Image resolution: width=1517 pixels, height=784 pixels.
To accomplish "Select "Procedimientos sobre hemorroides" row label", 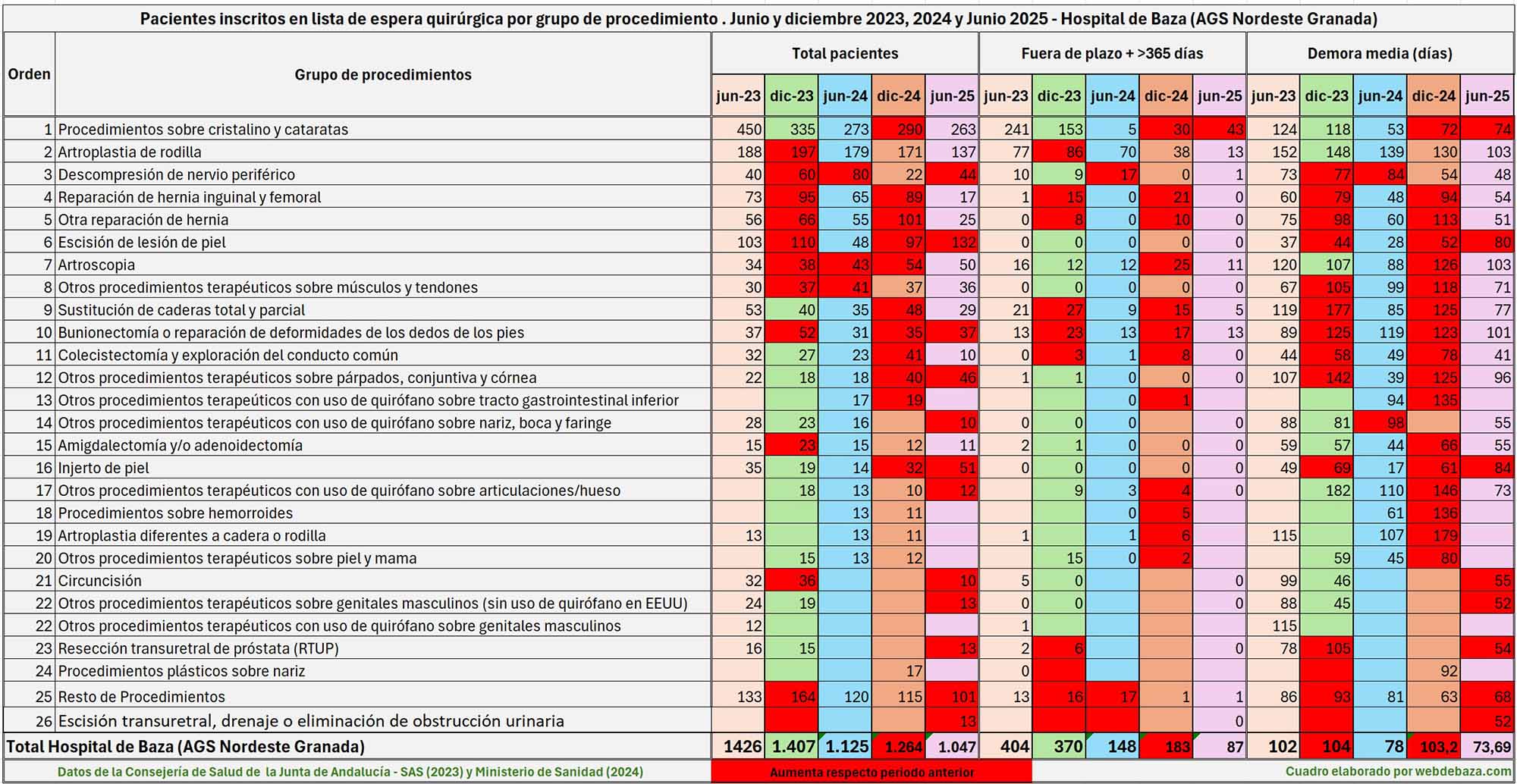I will click(x=175, y=513).
